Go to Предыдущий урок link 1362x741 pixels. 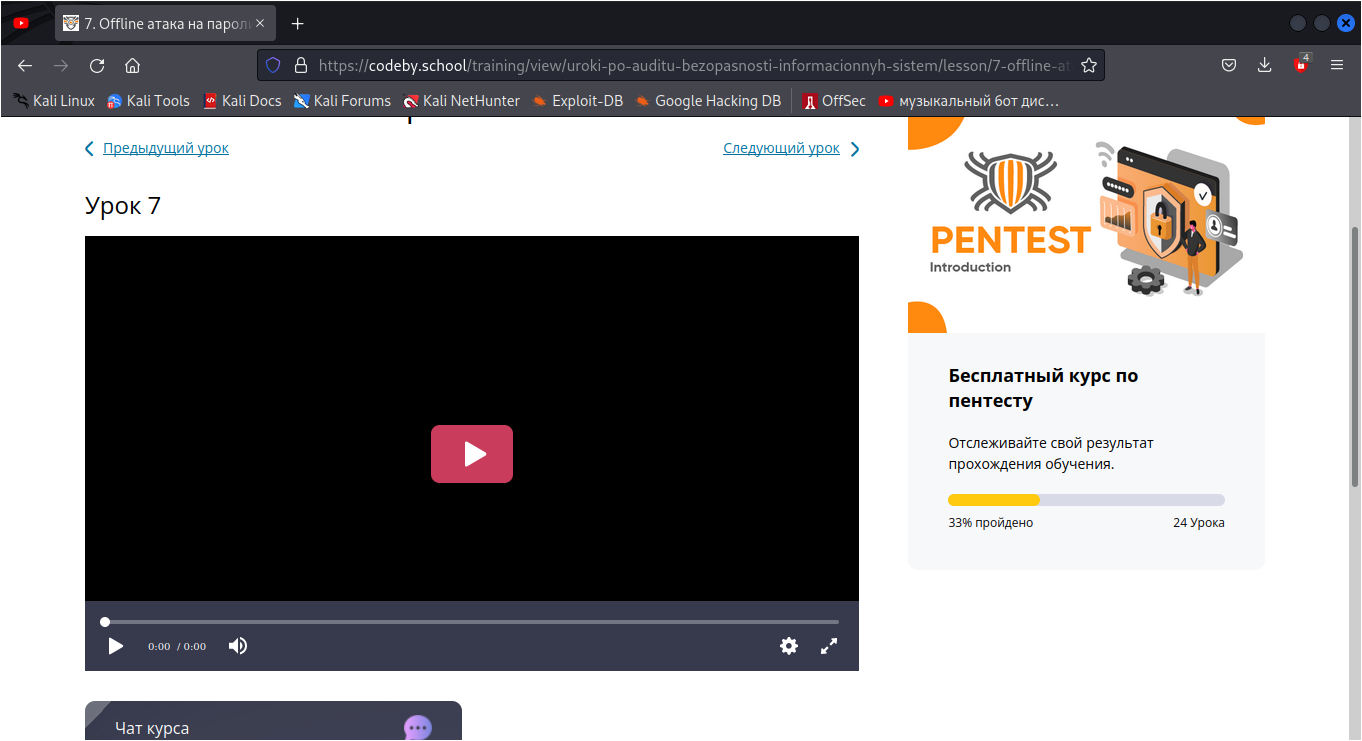pos(165,148)
